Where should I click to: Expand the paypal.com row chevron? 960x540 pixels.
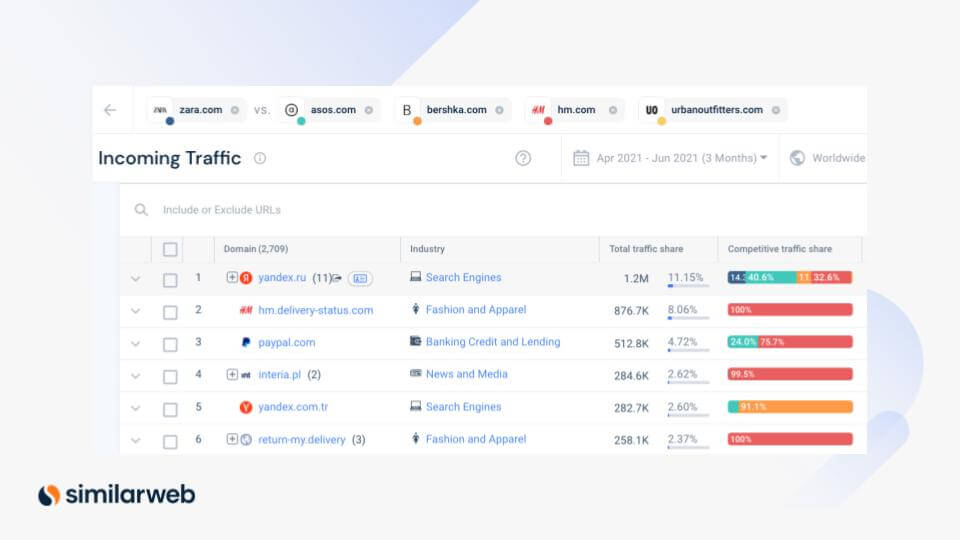tap(135, 343)
